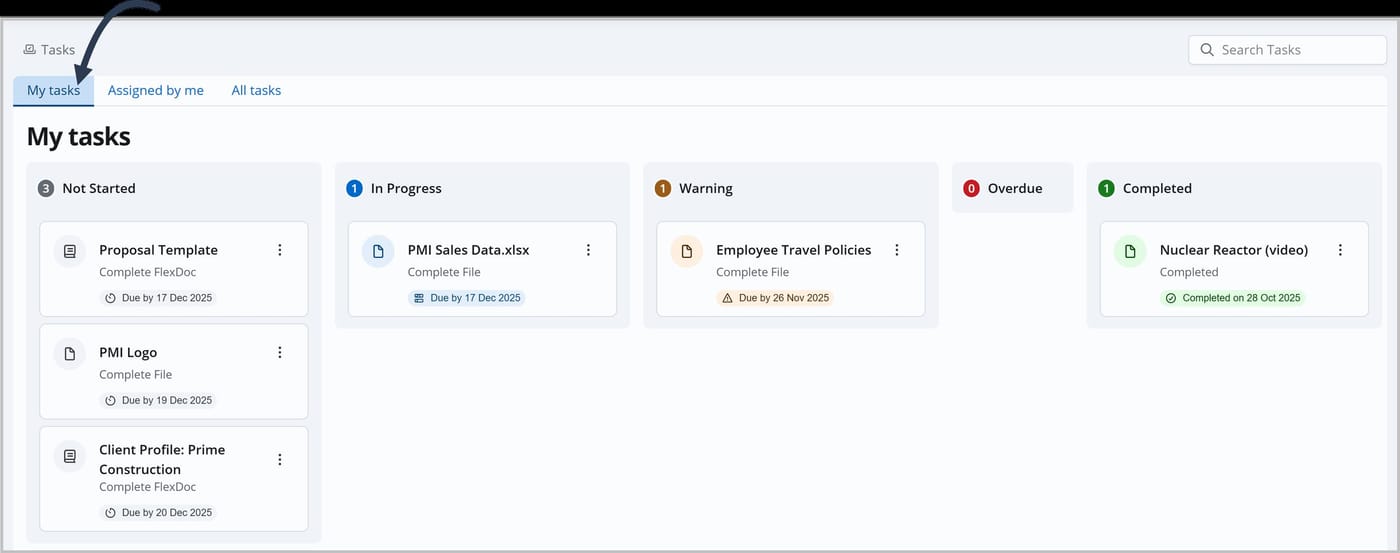This screenshot has width=1400, height=553.
Task: Click the 'Warning' column heading
Action: (x=706, y=188)
